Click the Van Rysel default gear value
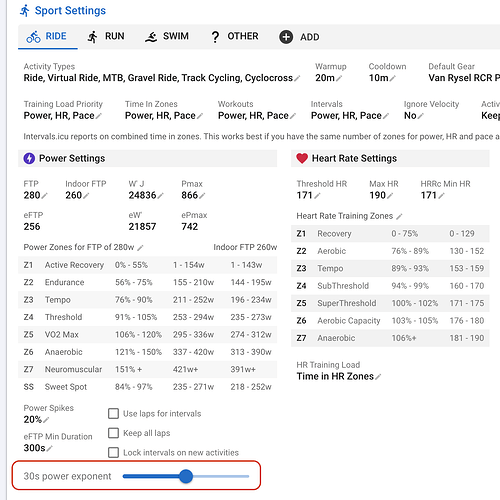 point(464,78)
